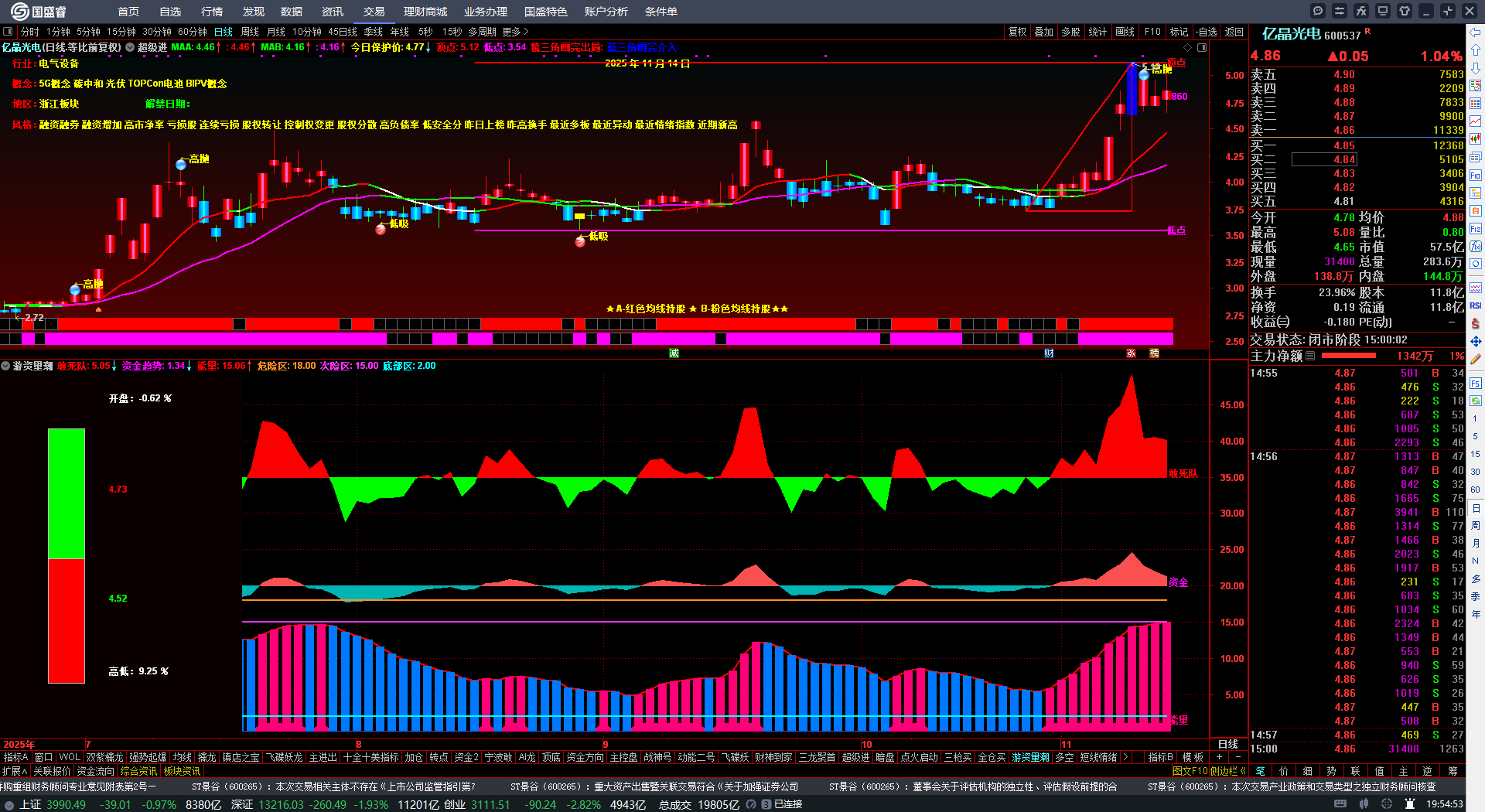The image size is (1485, 812).
Task: Click the left arrow back icon in sidebar
Action: click(1476, 32)
